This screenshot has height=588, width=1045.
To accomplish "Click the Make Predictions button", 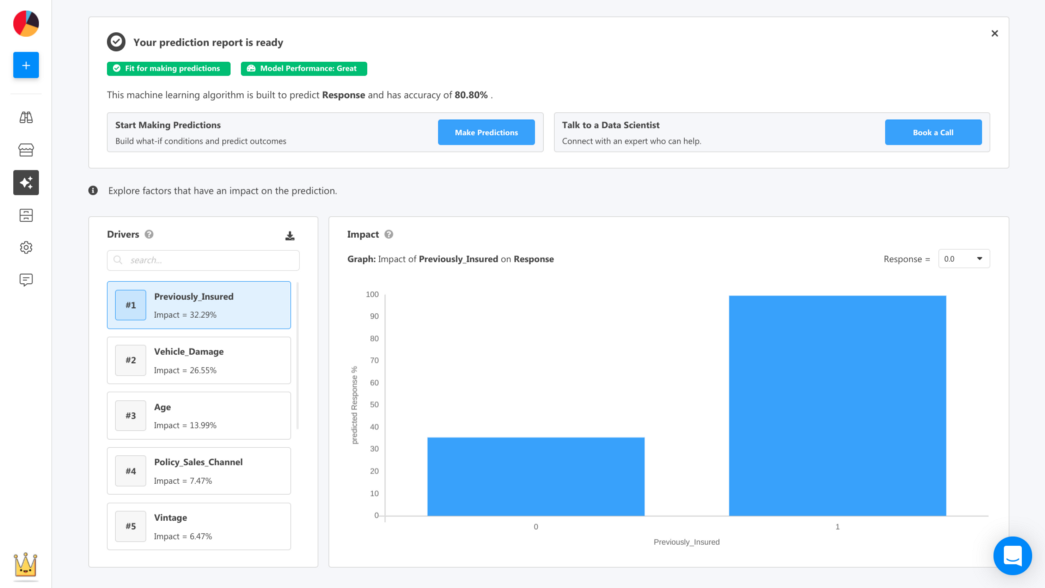I will (487, 132).
